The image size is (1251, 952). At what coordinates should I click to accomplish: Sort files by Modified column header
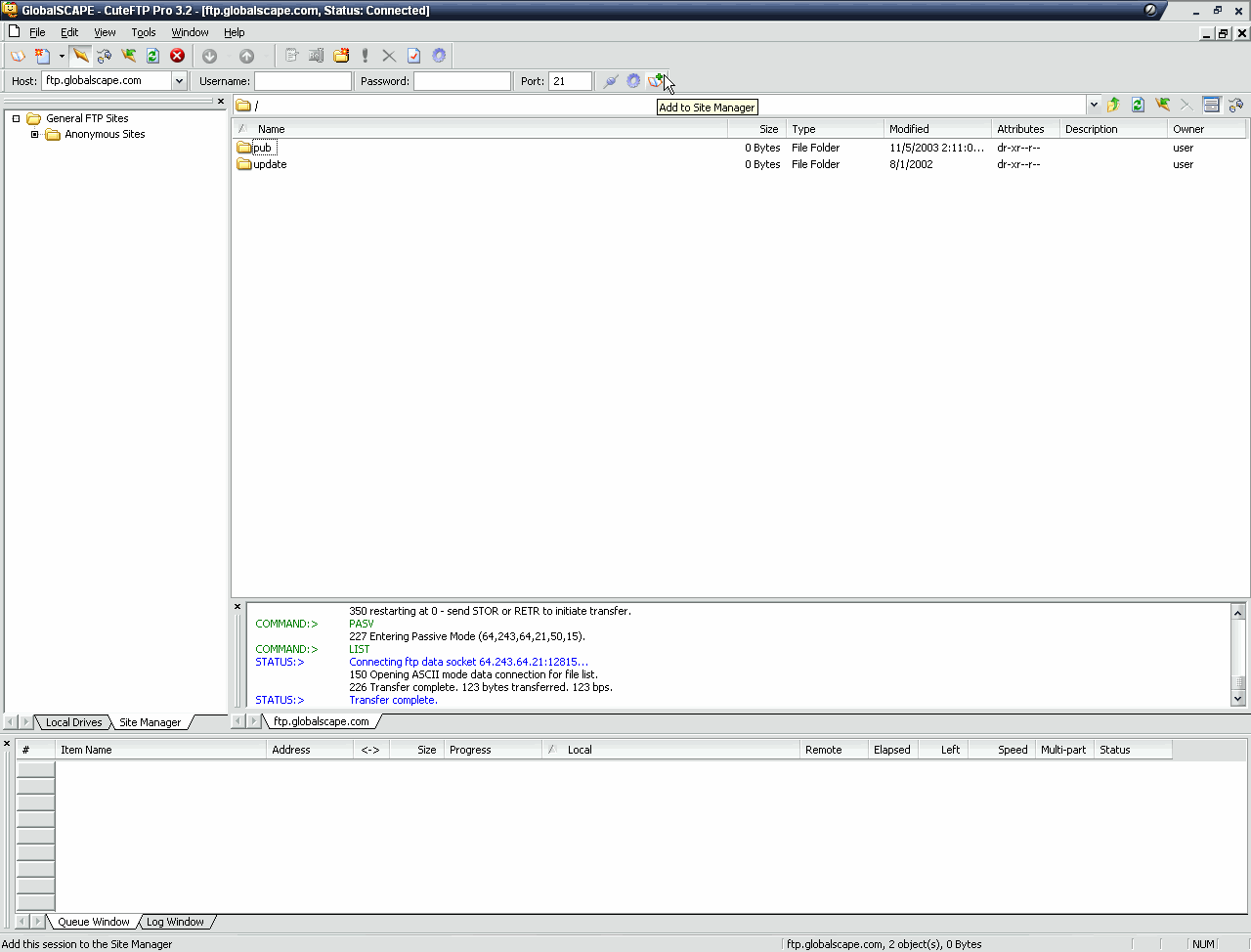(x=938, y=129)
